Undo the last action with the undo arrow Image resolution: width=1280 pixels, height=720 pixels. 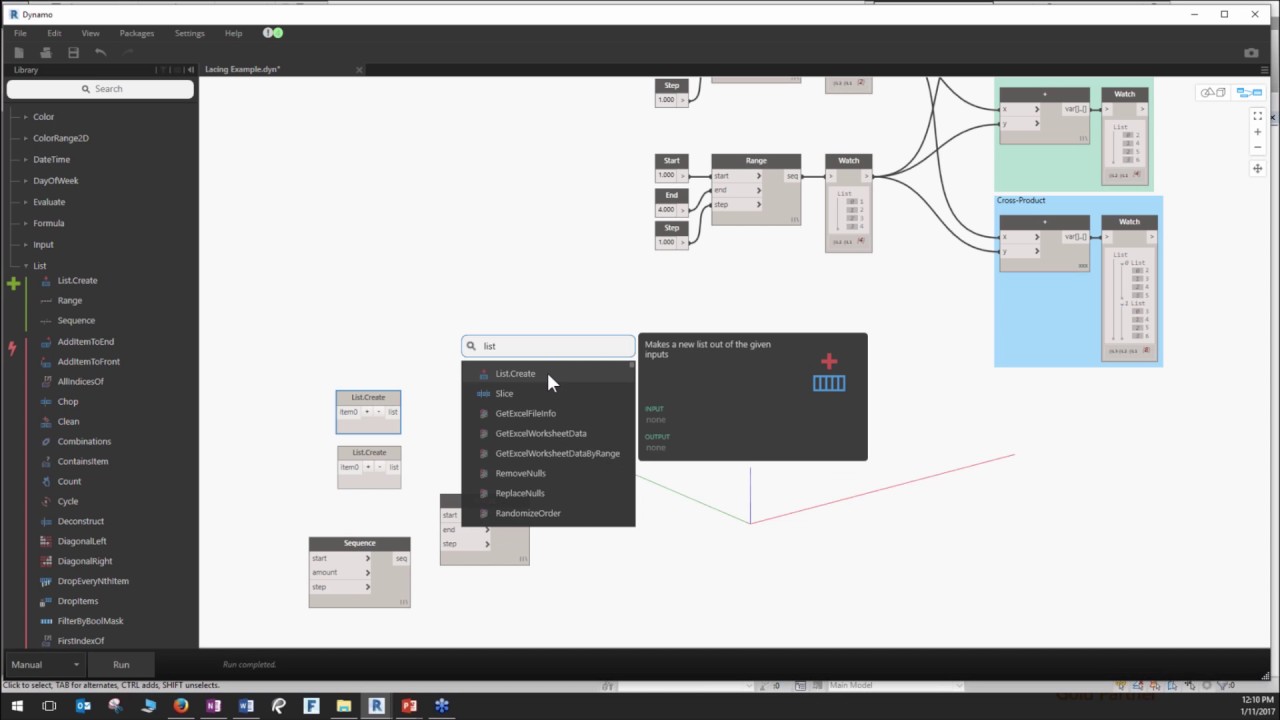[100, 52]
